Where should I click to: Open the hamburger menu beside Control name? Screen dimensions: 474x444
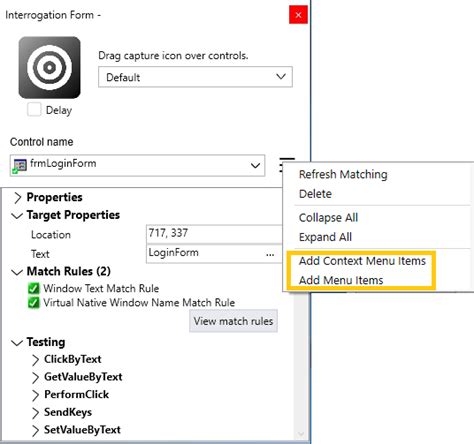(286, 164)
